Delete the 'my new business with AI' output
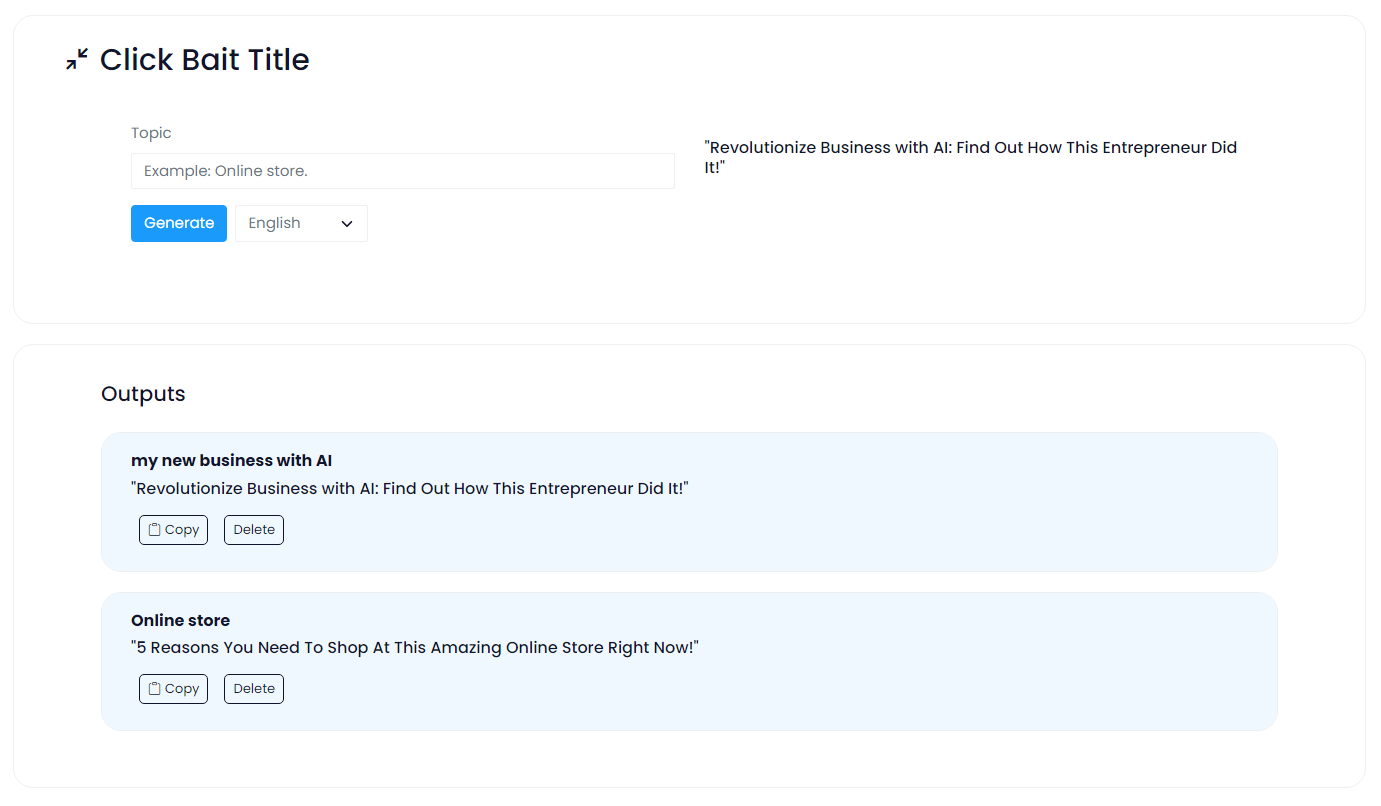1381x806 pixels. click(254, 530)
